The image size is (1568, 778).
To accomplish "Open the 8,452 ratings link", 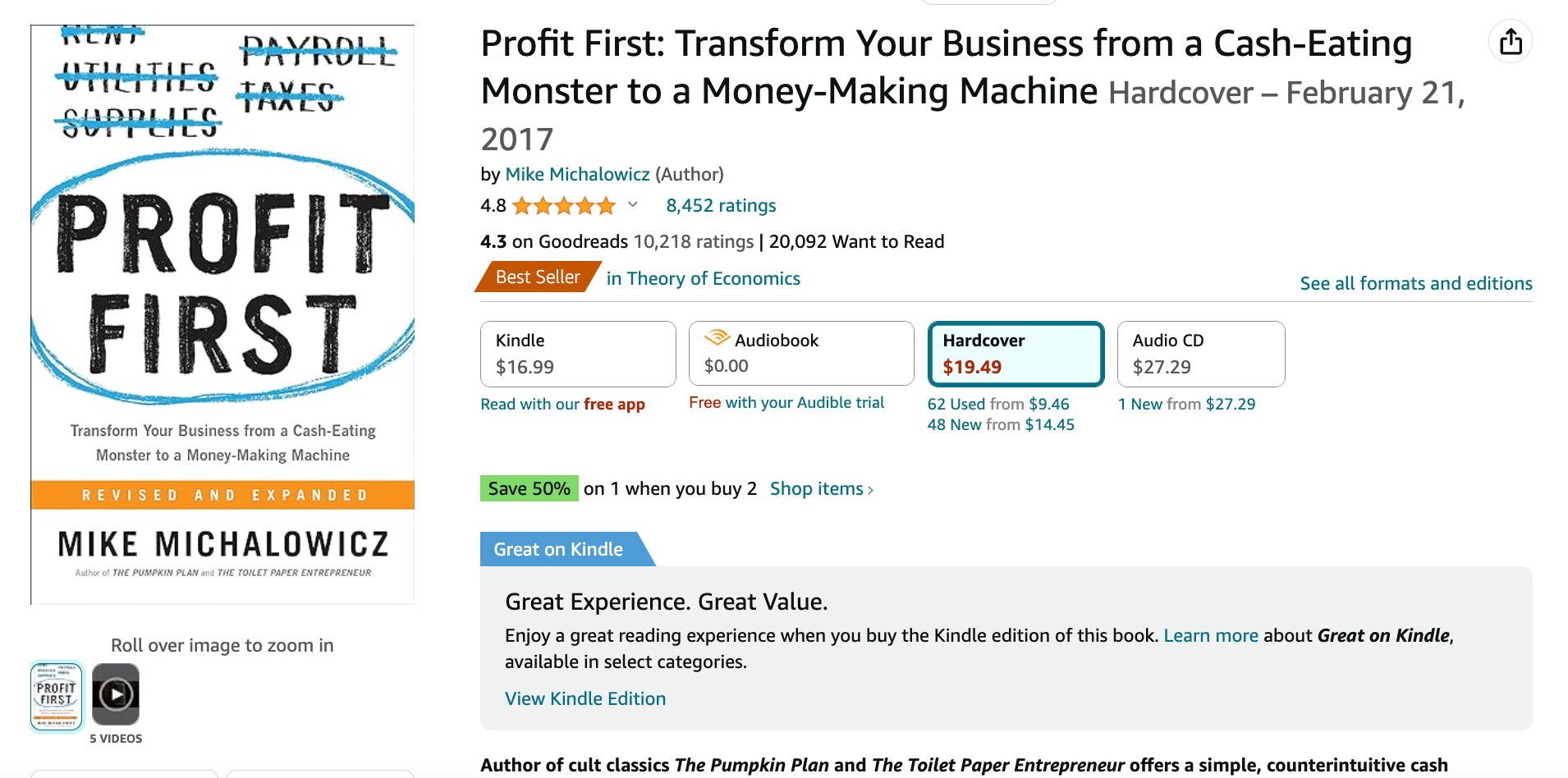I will 721,205.
